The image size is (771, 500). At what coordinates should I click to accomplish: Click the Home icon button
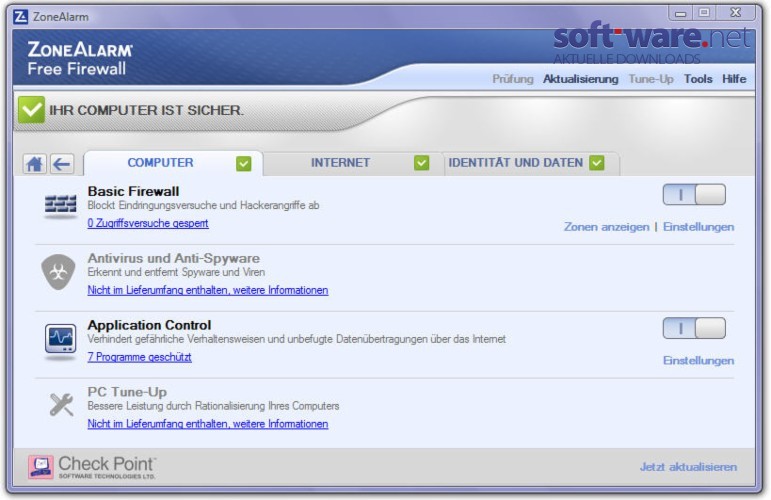click(x=34, y=164)
